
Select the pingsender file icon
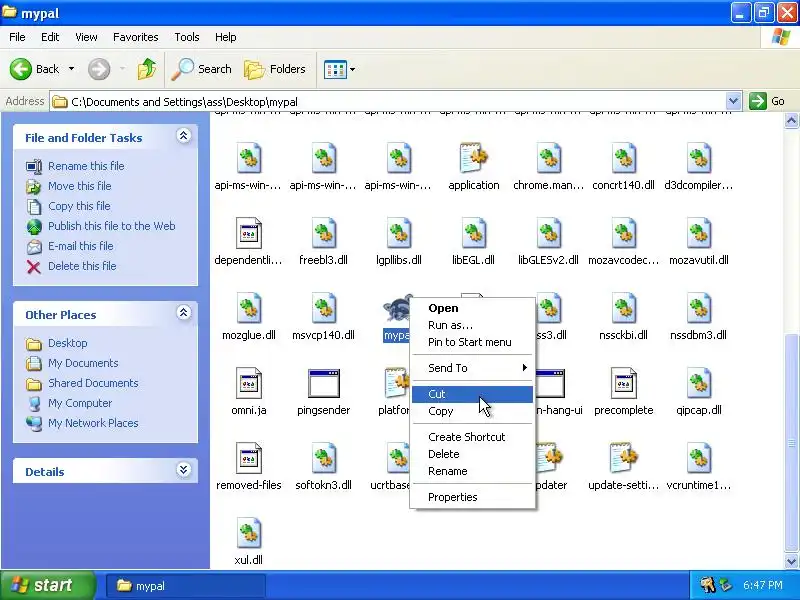click(323, 384)
